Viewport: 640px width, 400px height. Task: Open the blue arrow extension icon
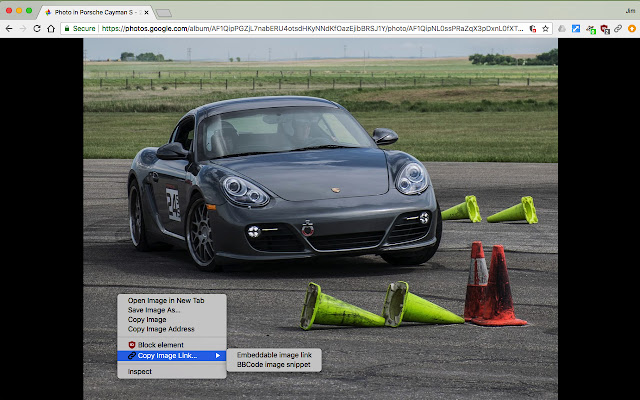(x=576, y=29)
